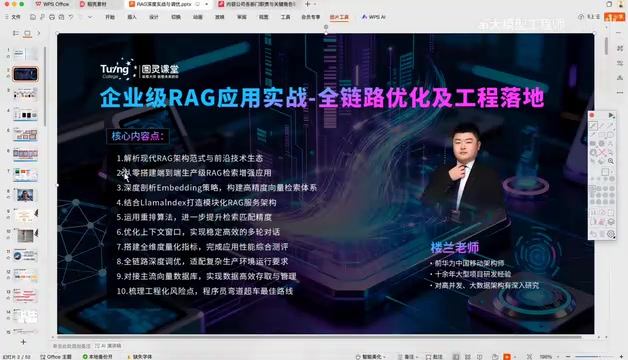Click the Office 主题 status item
The width and height of the screenshot is (628, 360).
click(56, 356)
